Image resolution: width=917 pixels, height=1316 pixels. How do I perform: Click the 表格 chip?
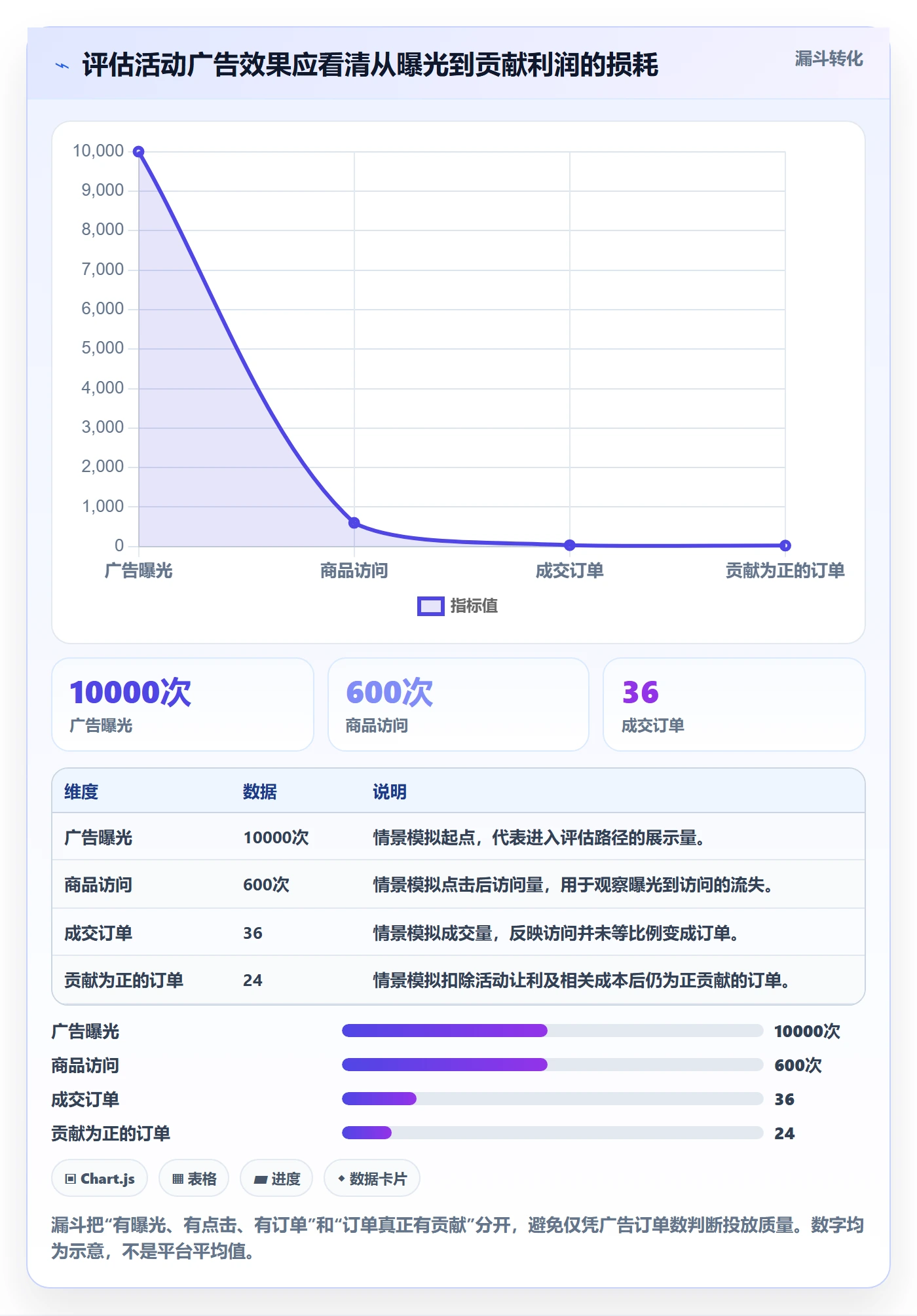click(x=194, y=1179)
